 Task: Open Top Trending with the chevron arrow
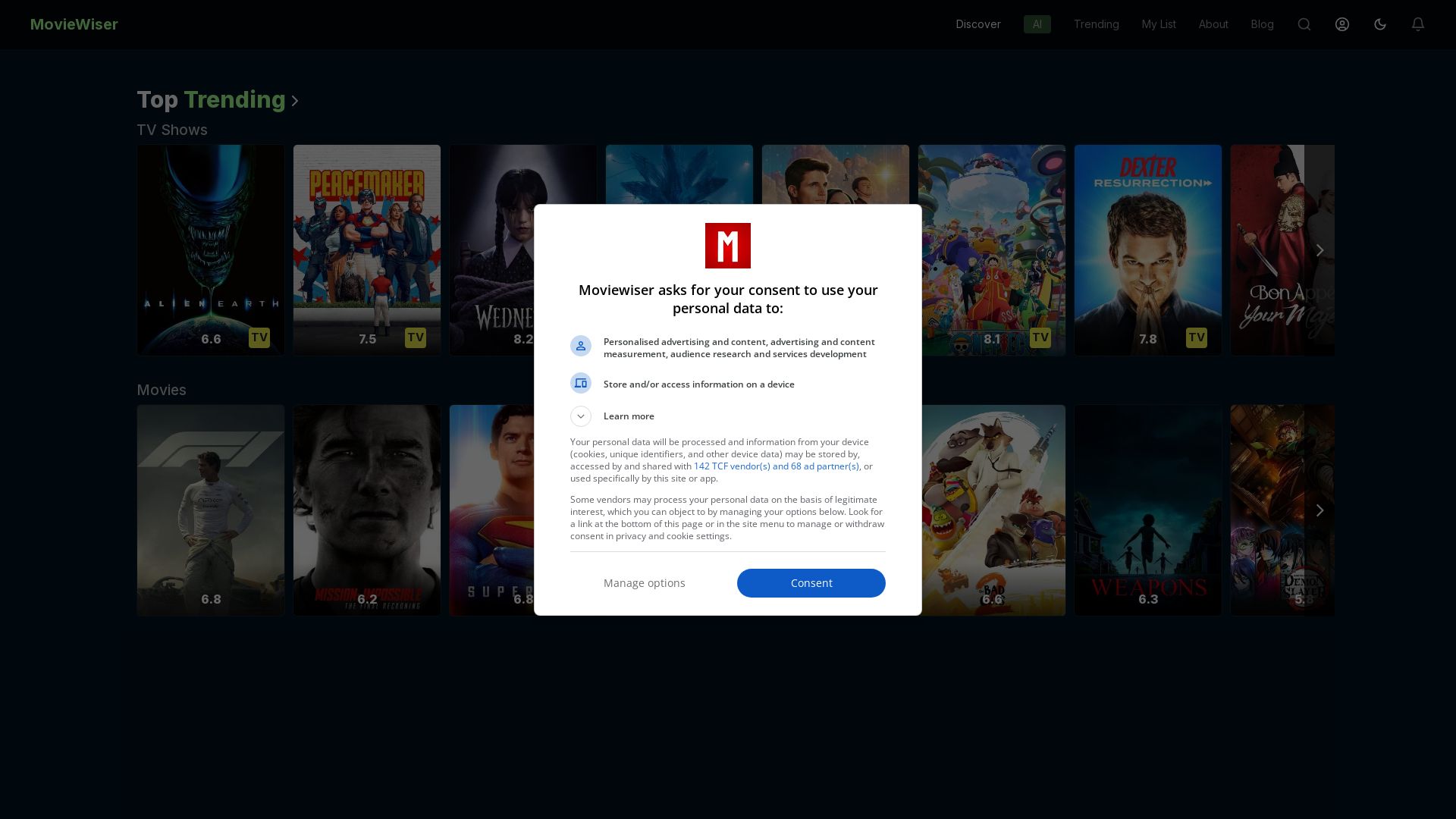coord(294,101)
